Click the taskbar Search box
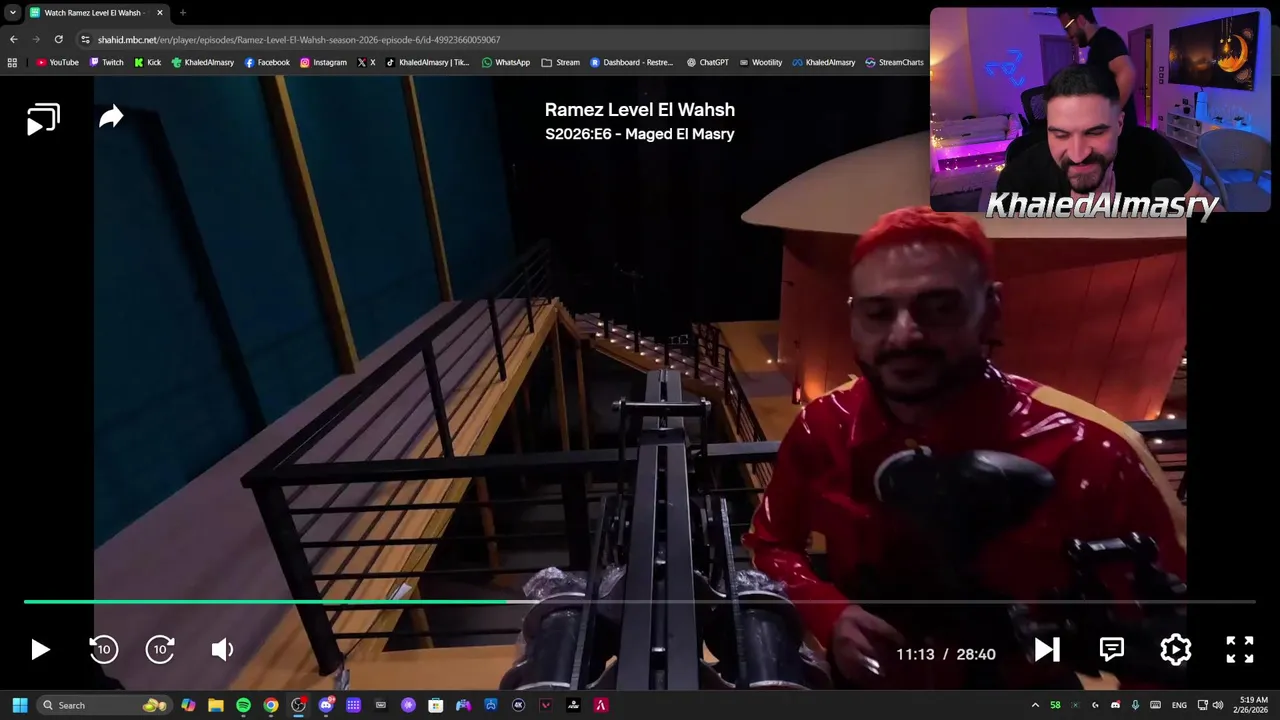Screen dimensions: 1280x720 click(x=104, y=705)
